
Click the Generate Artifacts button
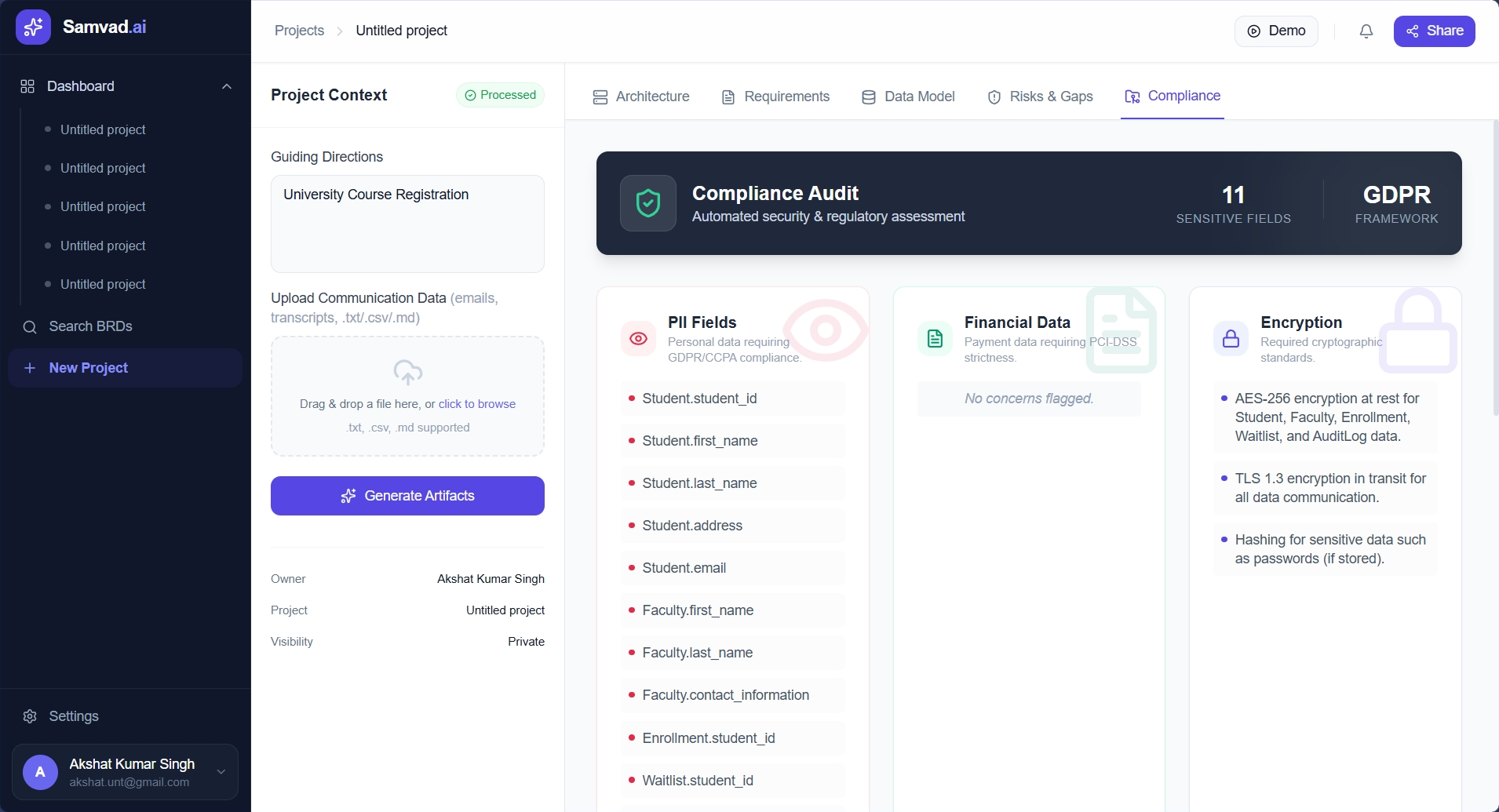pos(407,495)
